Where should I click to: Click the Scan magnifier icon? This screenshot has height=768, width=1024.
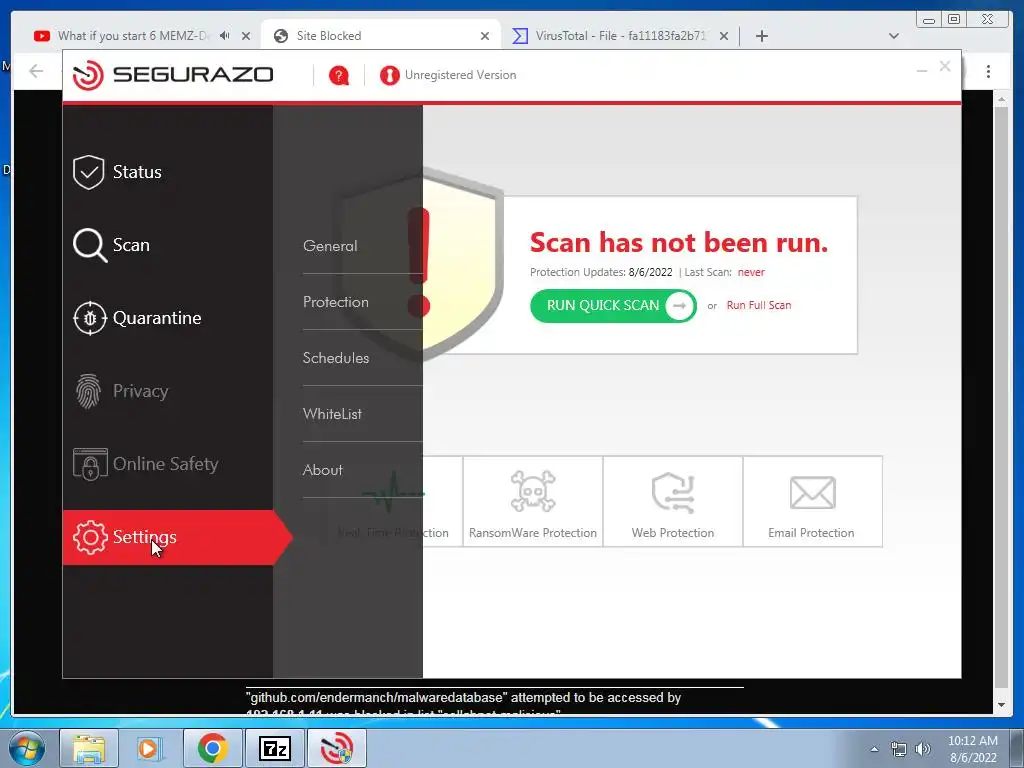[89, 246]
